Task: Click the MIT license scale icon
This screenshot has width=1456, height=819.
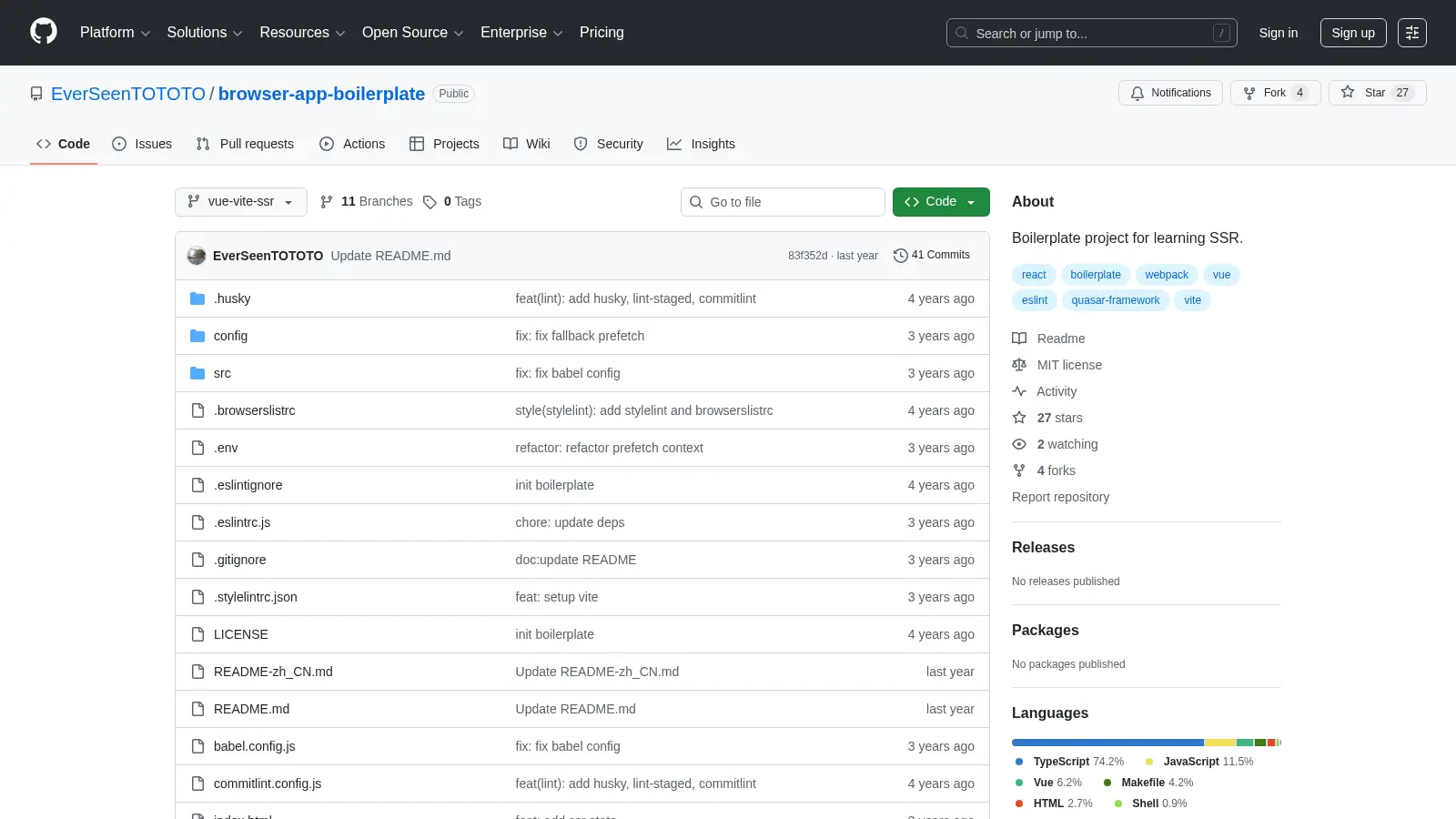Action: point(1019,365)
